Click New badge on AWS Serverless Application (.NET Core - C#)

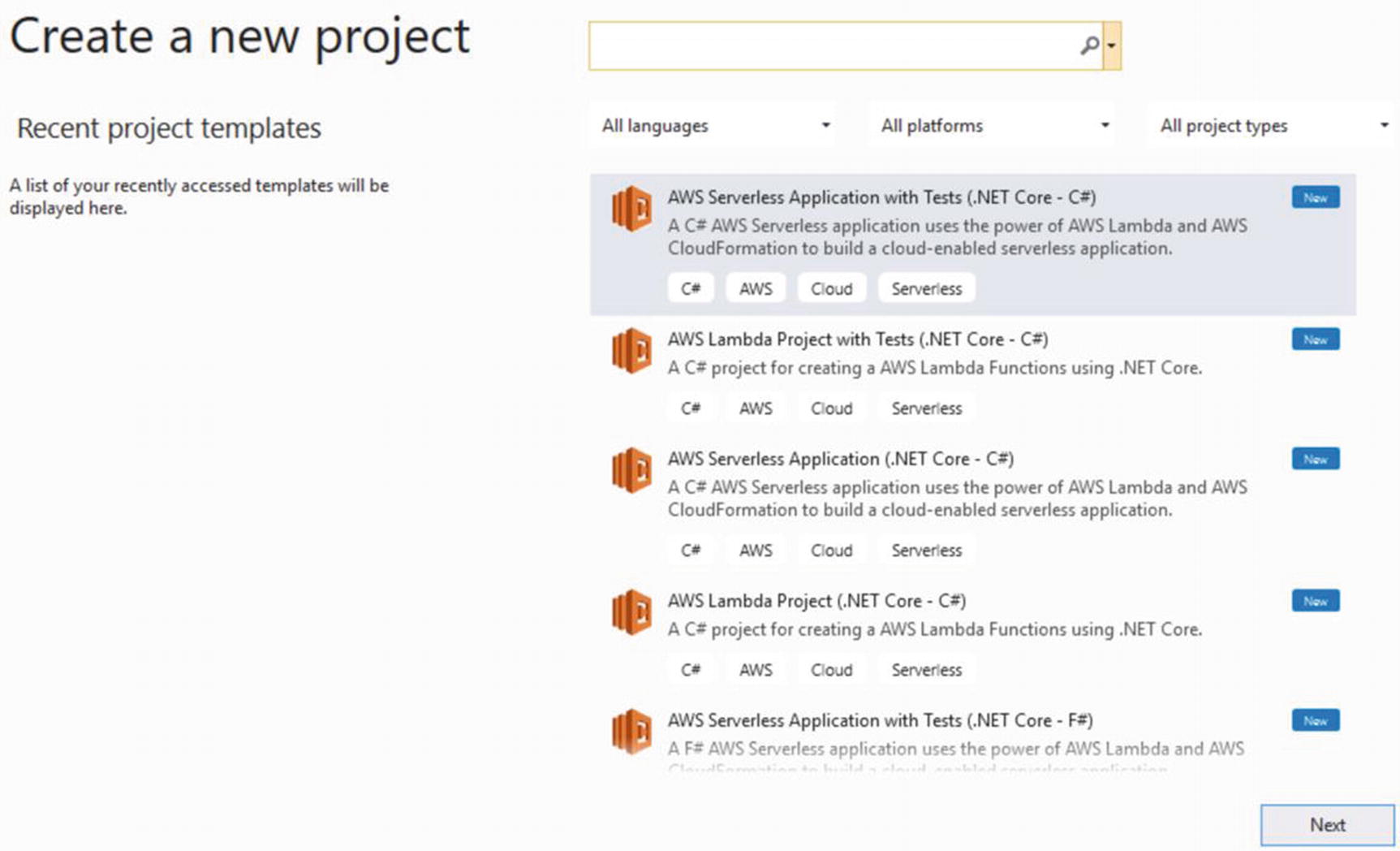point(1316,459)
